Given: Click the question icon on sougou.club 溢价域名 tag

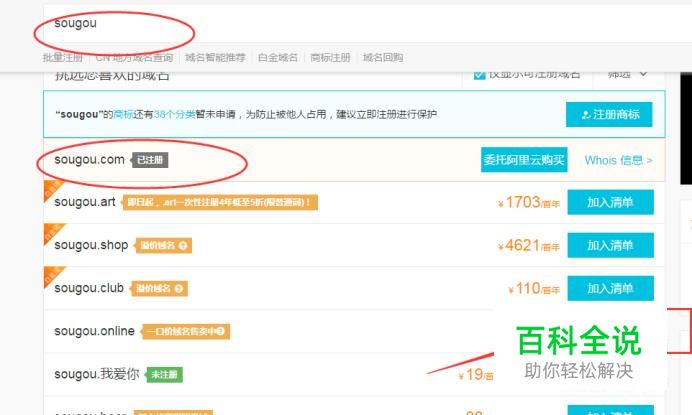Looking at the screenshot, I should pos(179,288).
